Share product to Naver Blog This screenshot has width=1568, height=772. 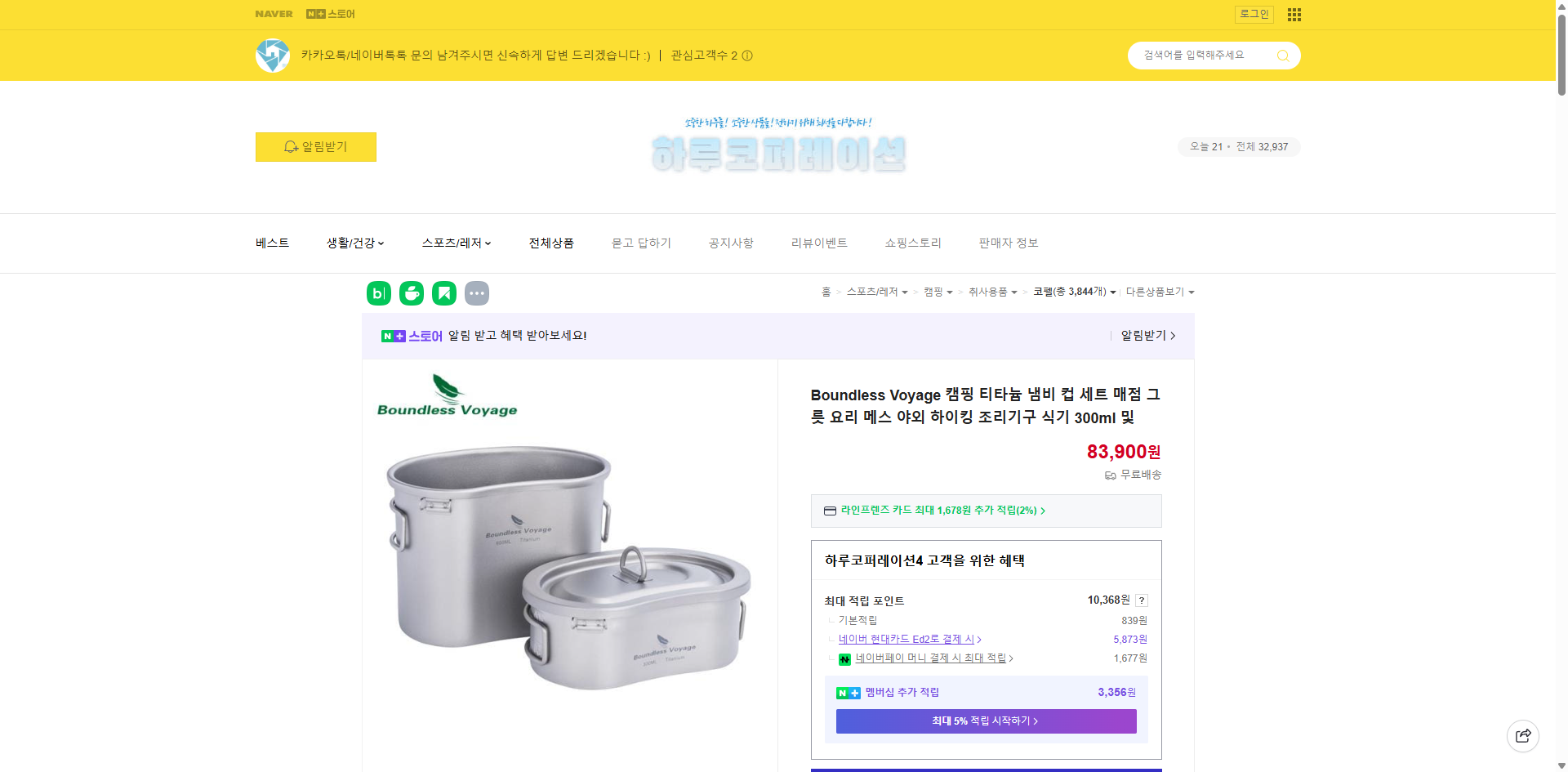378,292
